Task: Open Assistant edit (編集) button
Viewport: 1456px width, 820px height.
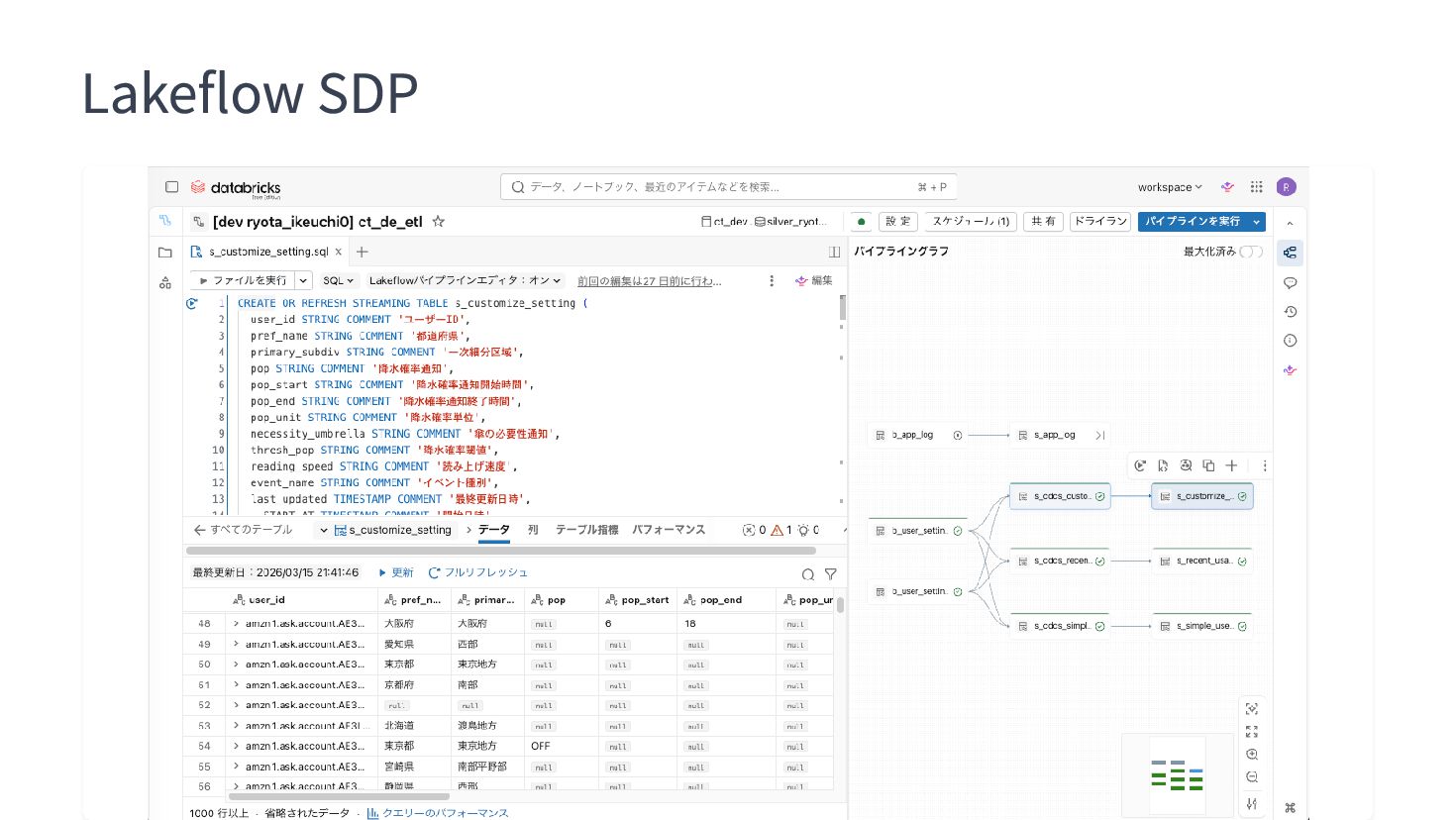Action: (x=814, y=281)
